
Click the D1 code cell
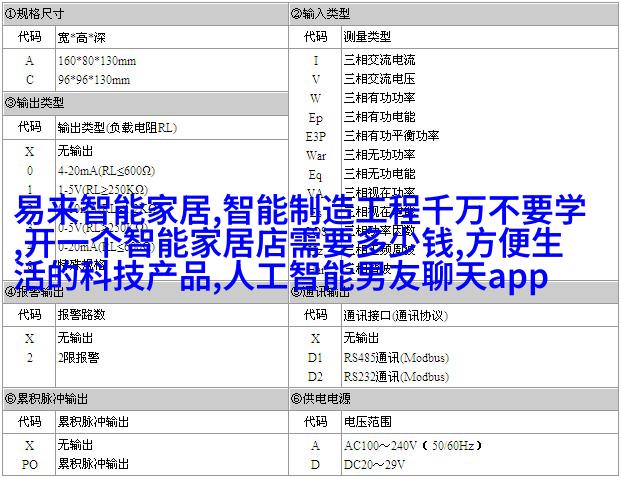coord(316,358)
